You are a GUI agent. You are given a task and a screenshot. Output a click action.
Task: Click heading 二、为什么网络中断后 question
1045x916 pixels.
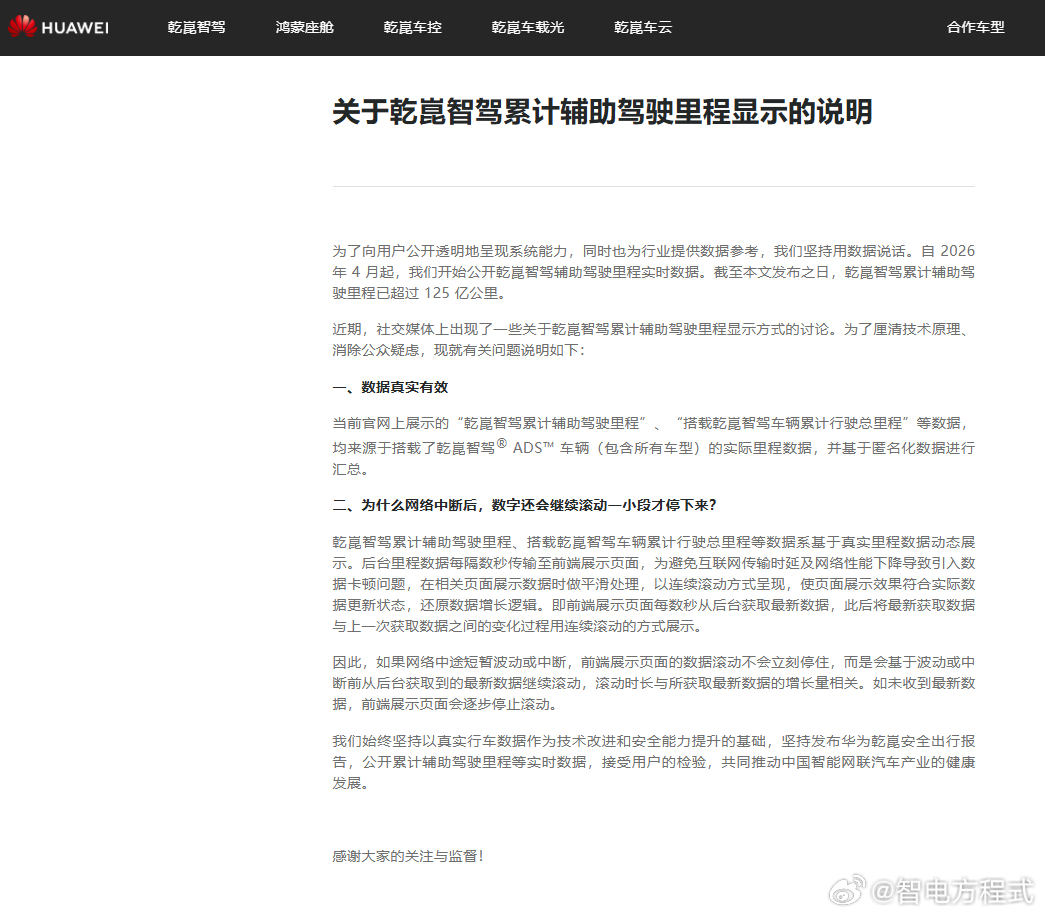(524, 505)
